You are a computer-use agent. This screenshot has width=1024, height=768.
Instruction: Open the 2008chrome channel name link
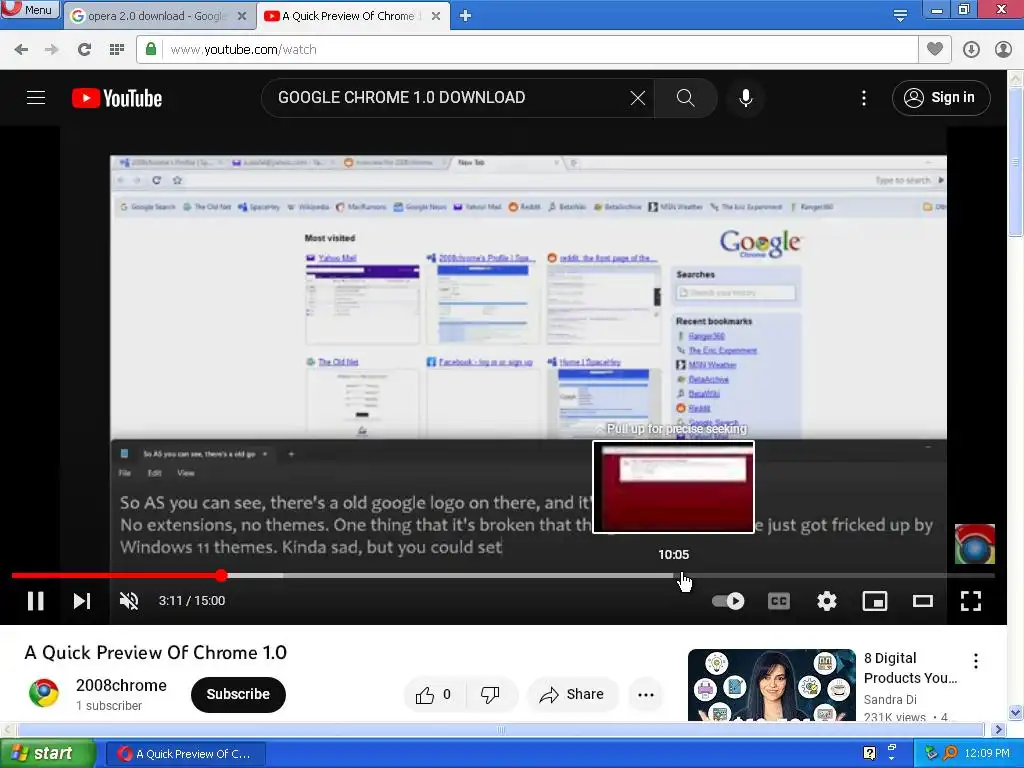point(121,685)
